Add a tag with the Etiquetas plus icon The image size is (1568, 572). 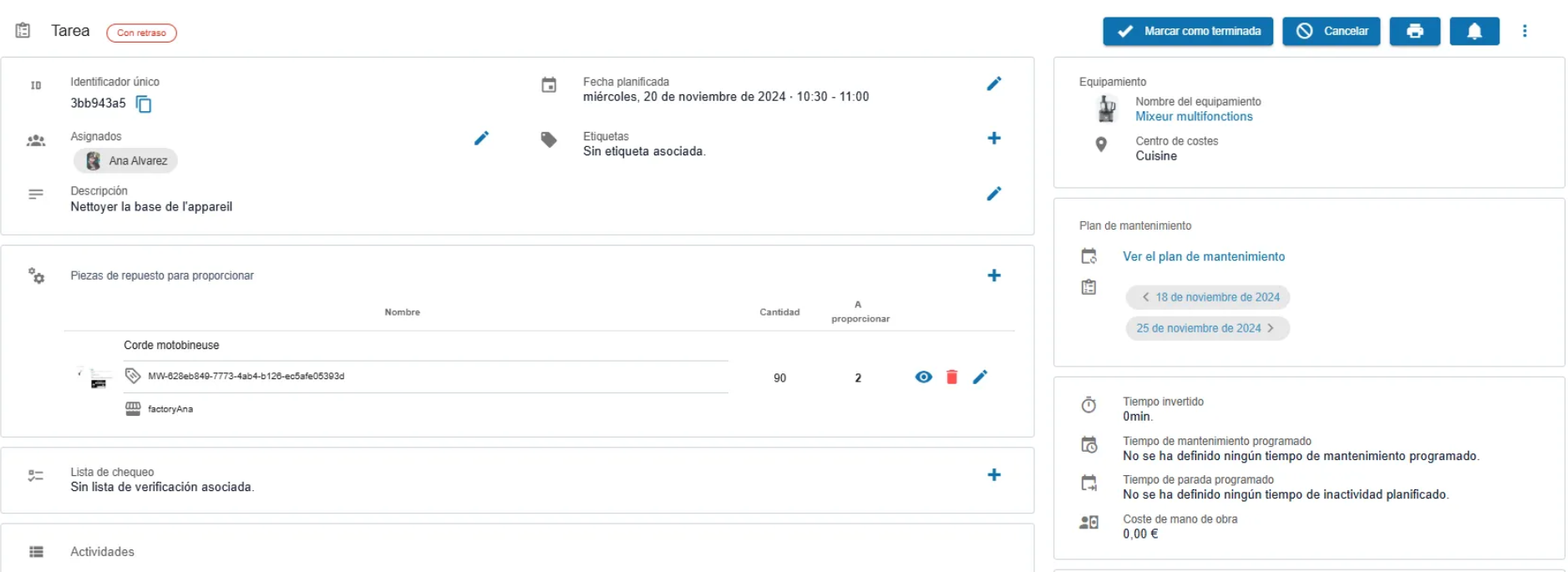pyautogui.click(x=993, y=139)
